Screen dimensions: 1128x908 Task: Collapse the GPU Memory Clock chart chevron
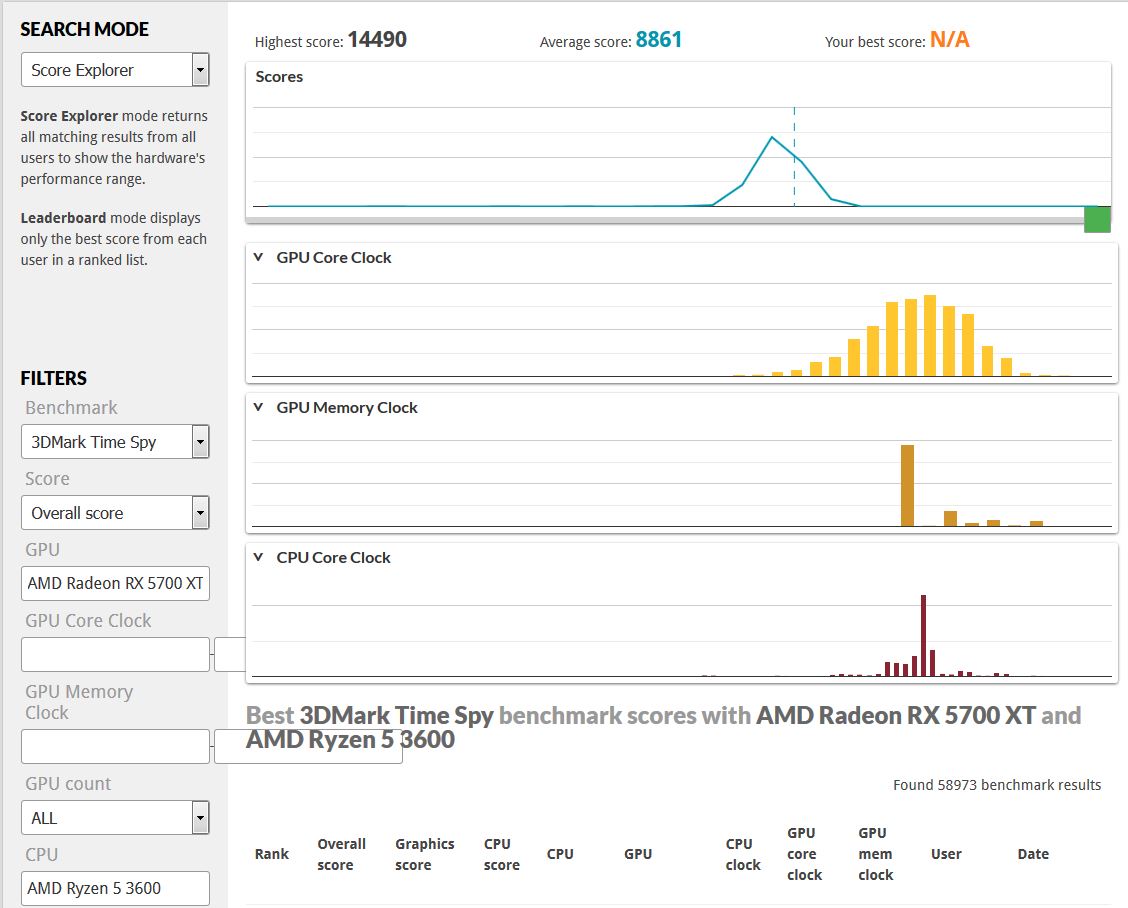point(258,407)
